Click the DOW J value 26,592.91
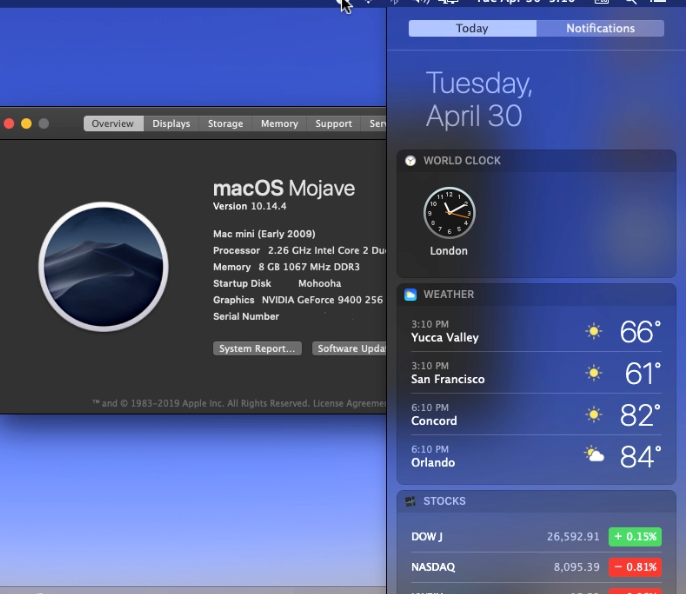 point(573,537)
